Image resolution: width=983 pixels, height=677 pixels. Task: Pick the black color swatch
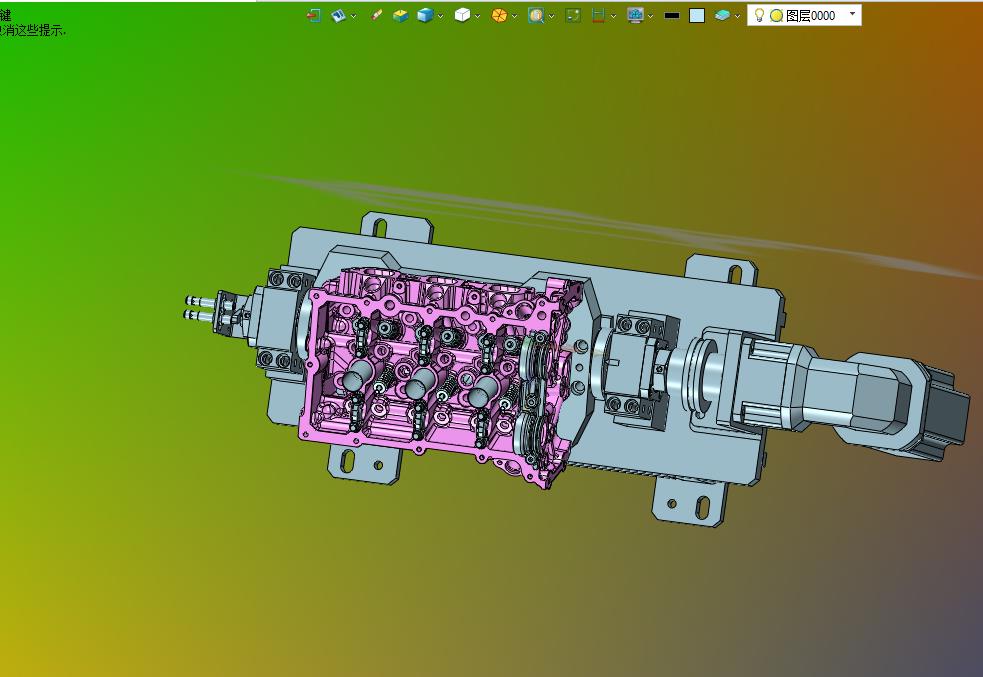(672, 16)
